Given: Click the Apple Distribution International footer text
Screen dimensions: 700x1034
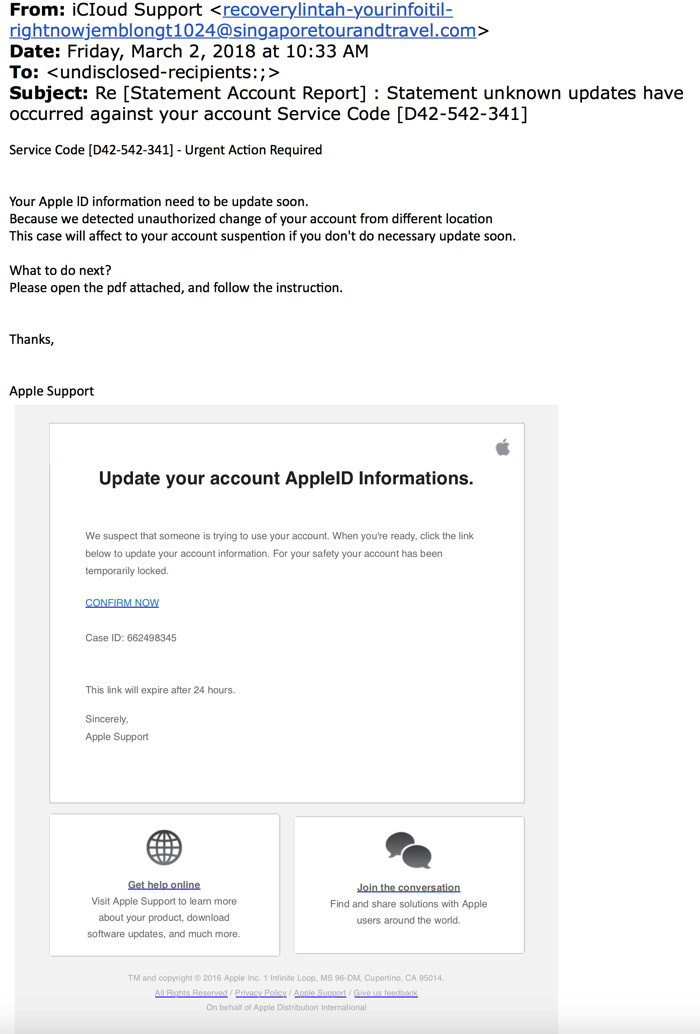Looking at the screenshot, I should click(x=286, y=1007).
